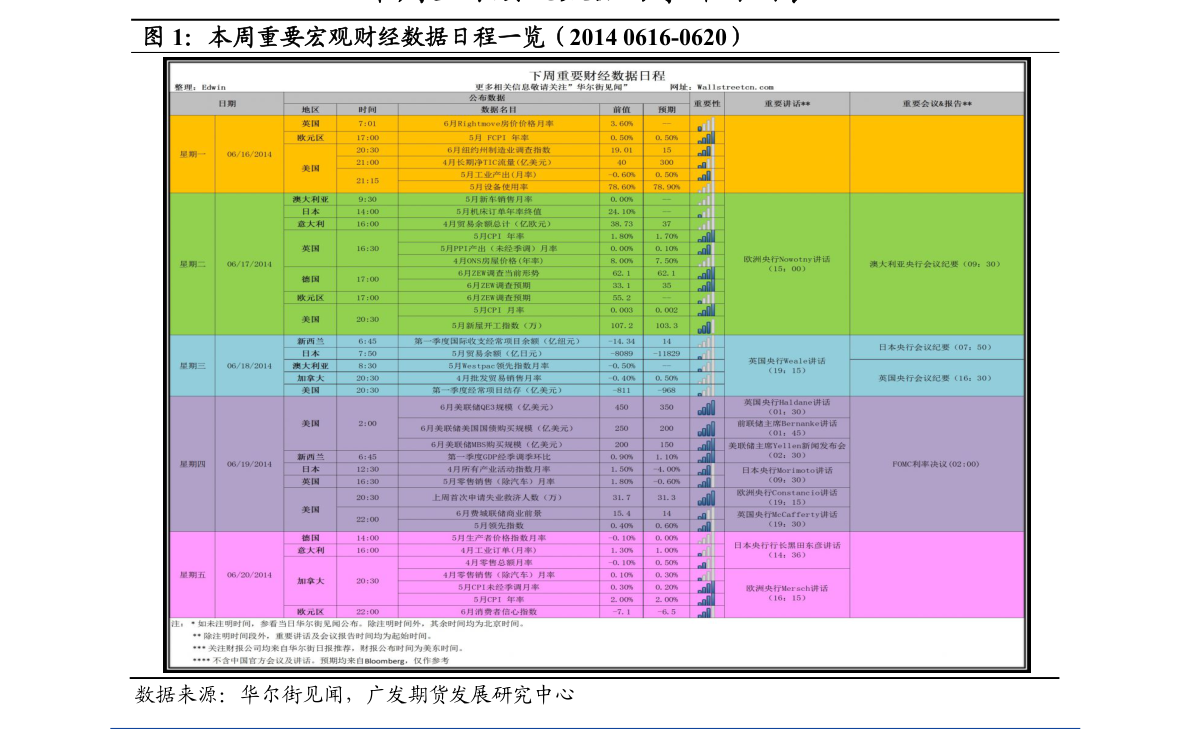Click the orange 星期一 day cell
Image resolution: width=1191 pixels, height=729 pixels.
click(x=192, y=154)
